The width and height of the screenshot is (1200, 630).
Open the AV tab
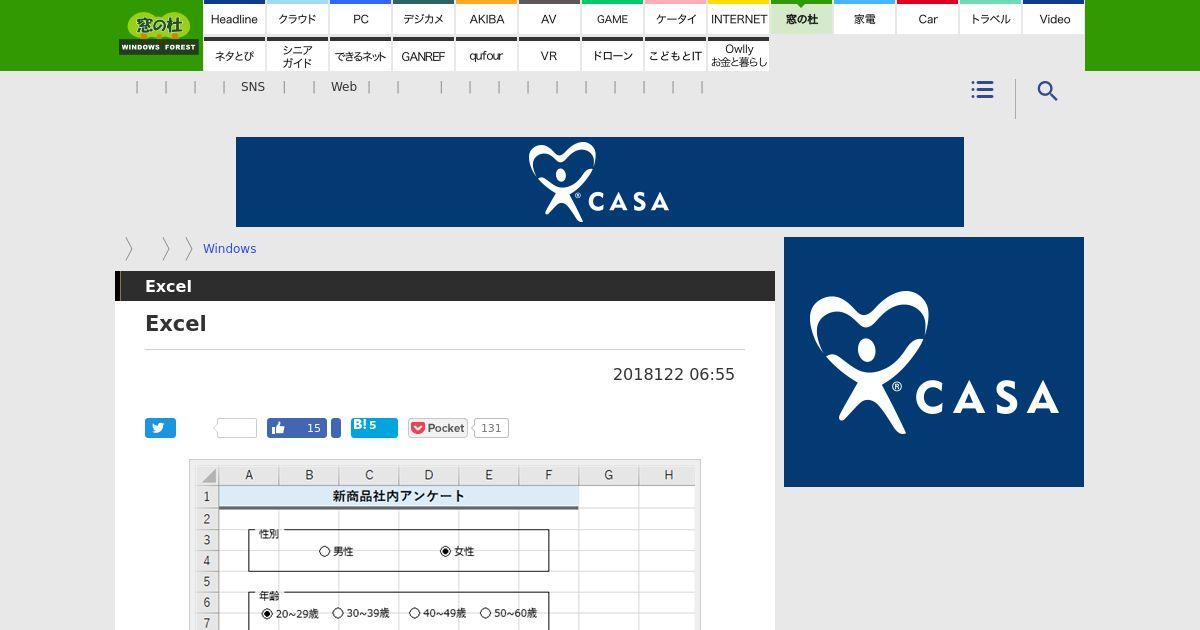(549, 18)
